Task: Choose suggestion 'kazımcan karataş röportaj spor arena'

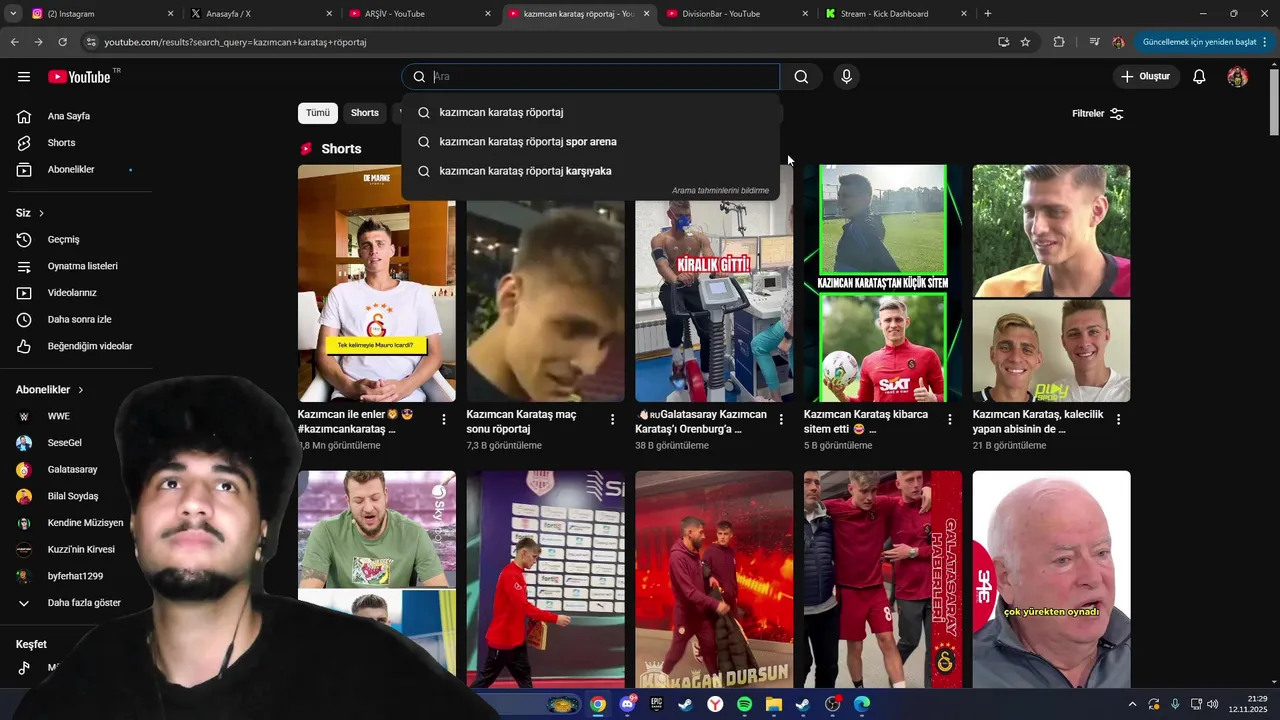Action: coord(590,142)
